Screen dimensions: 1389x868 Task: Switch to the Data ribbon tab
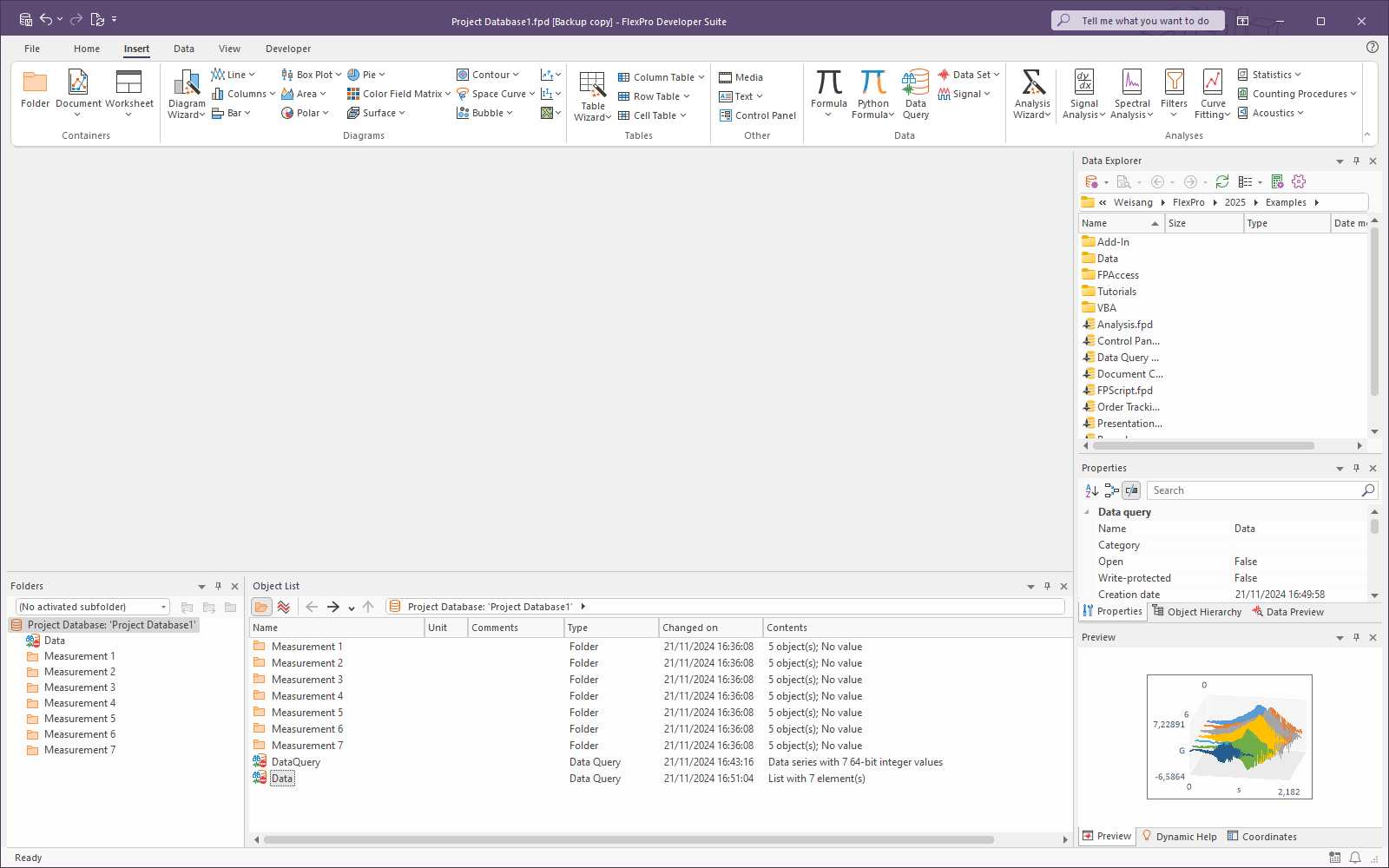(x=183, y=49)
